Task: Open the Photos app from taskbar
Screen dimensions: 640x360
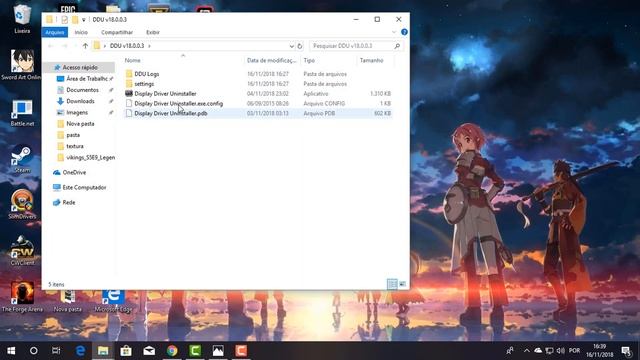Action: (x=218, y=351)
